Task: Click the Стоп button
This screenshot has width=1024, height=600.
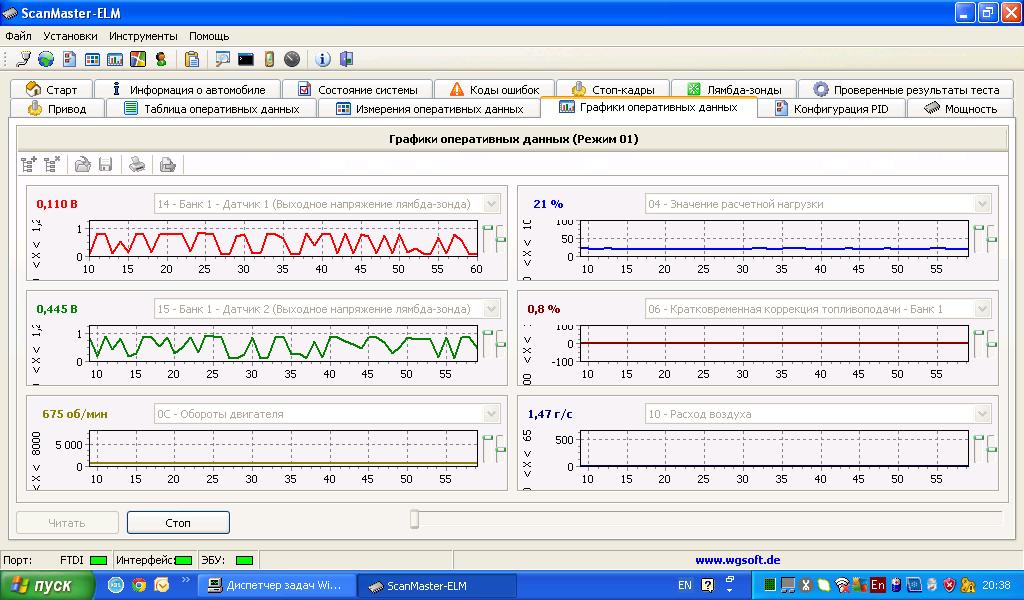Action: tap(178, 523)
